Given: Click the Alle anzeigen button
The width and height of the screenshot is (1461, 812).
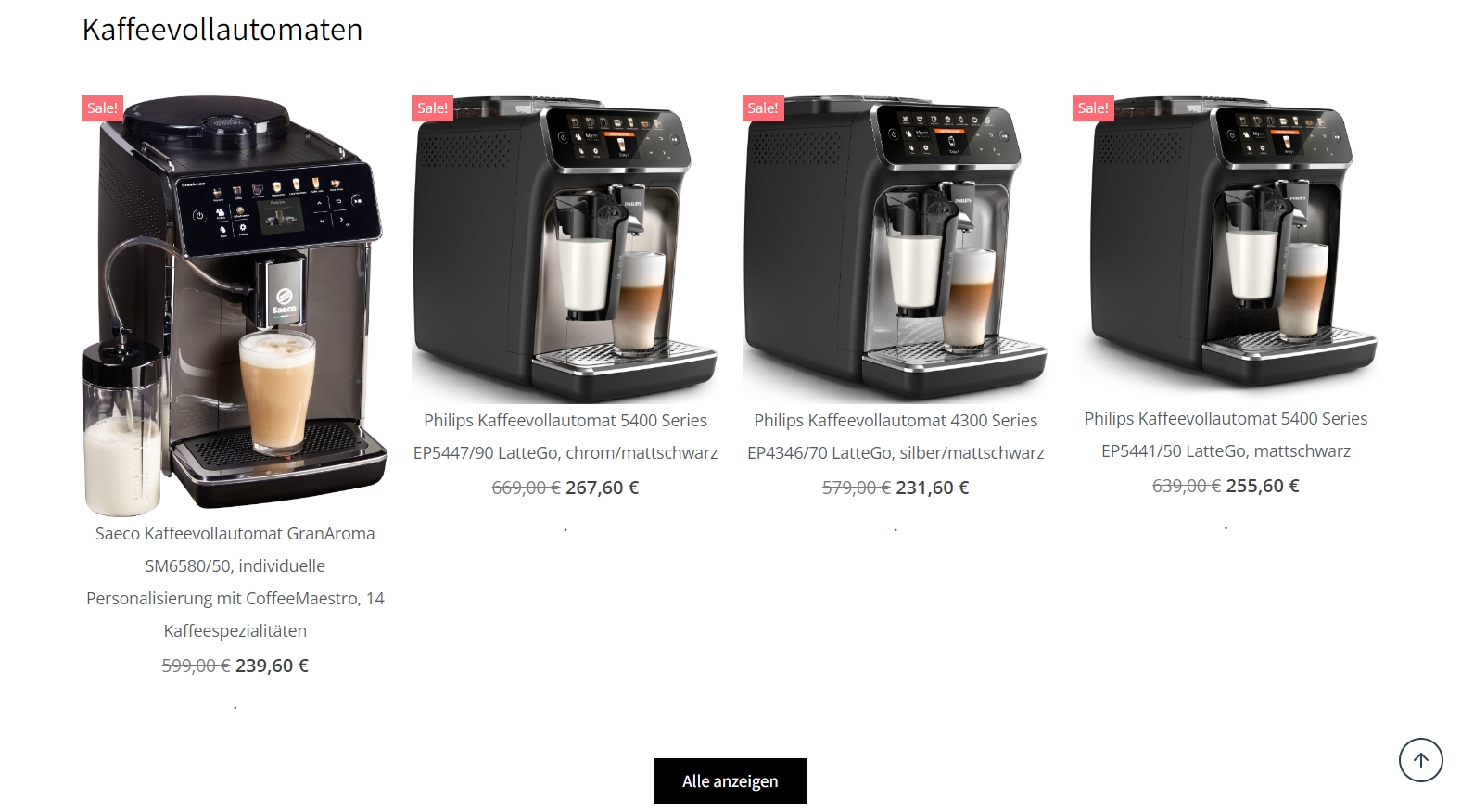Looking at the screenshot, I should point(730,781).
